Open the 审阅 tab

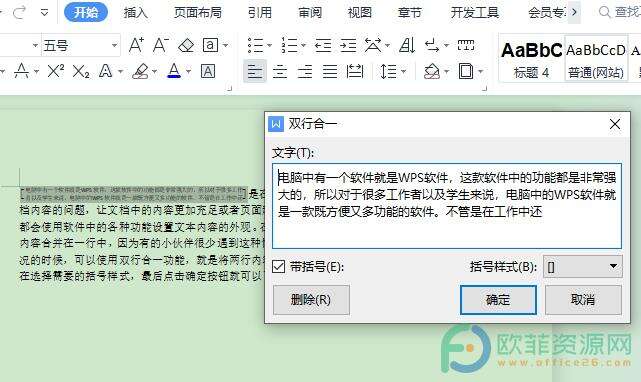[x=310, y=12]
